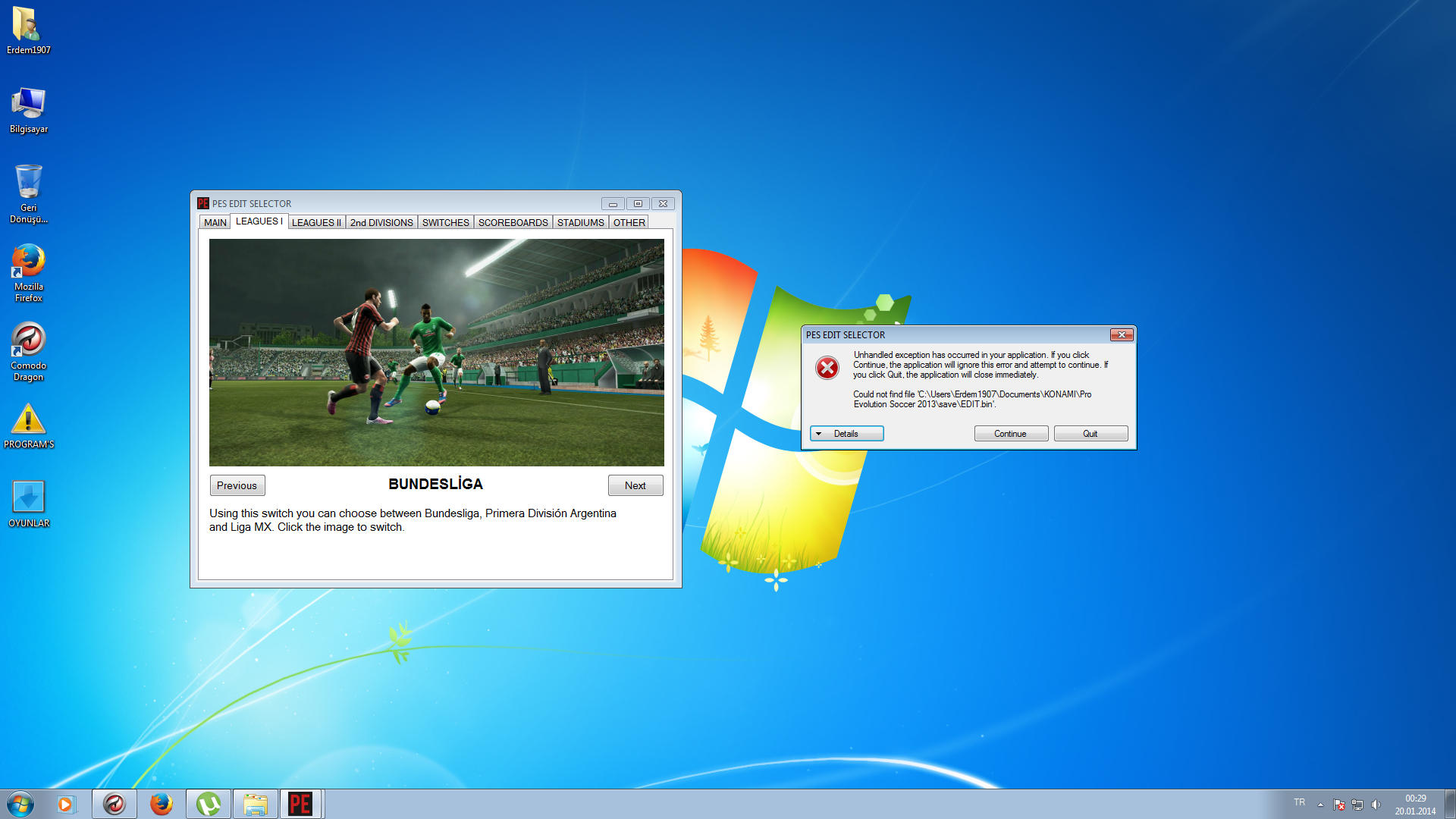Select the Mozilla Firefox desktop shortcut

[28, 273]
